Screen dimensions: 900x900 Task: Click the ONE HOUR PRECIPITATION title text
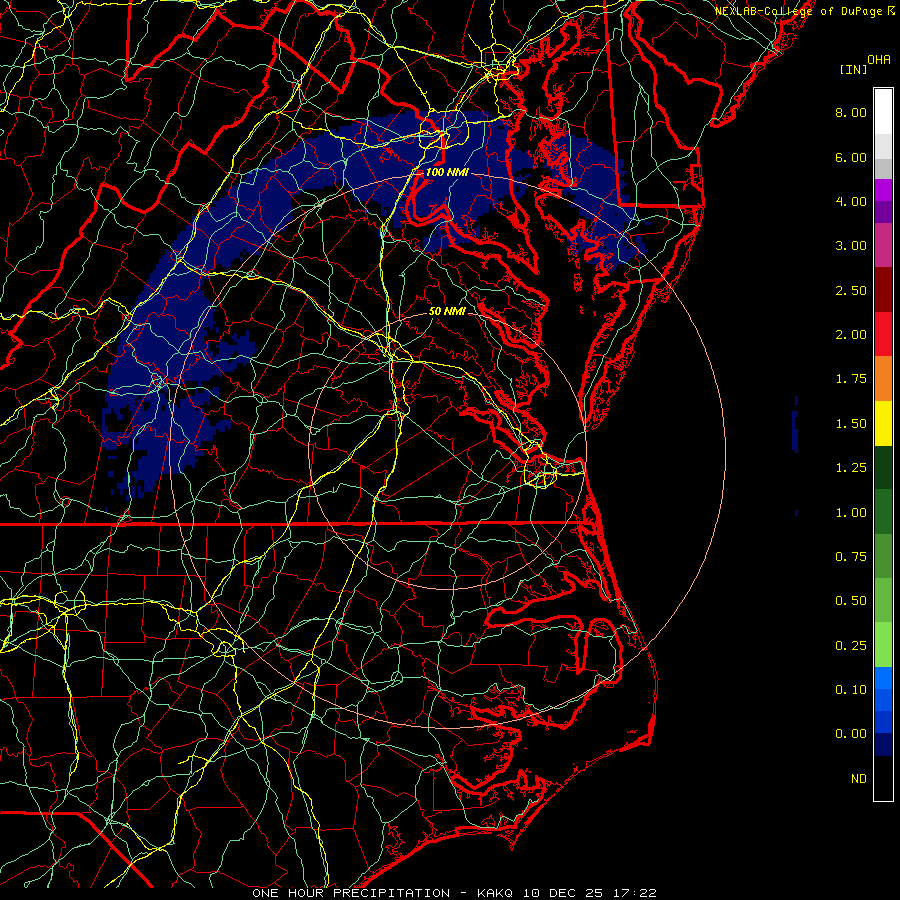(351, 893)
